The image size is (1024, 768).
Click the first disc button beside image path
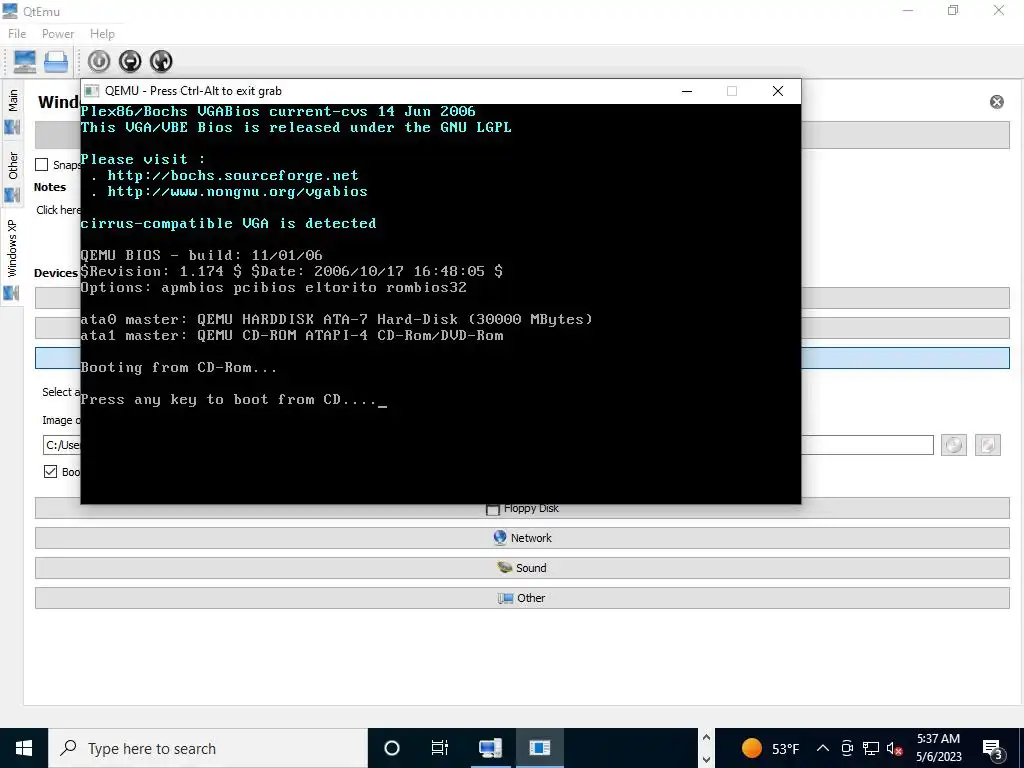click(953, 445)
